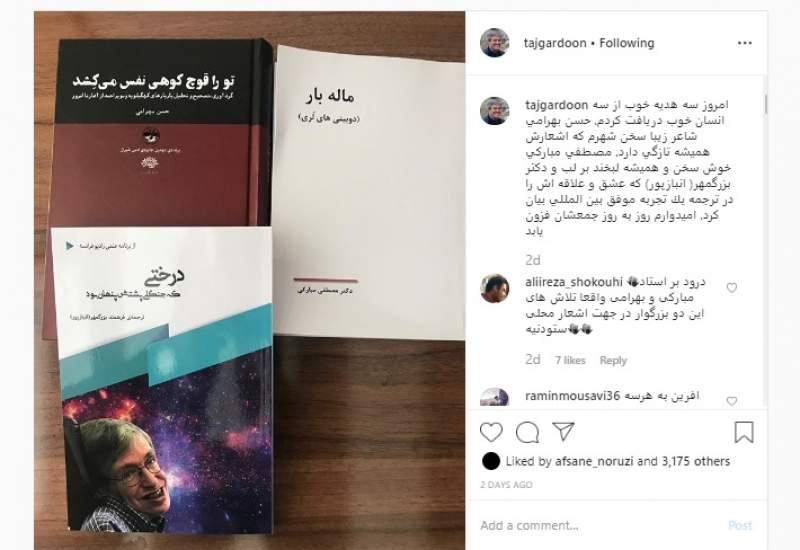The image size is (800, 550).
Task: Open tajgardoon profile picture in header
Action: point(494,42)
